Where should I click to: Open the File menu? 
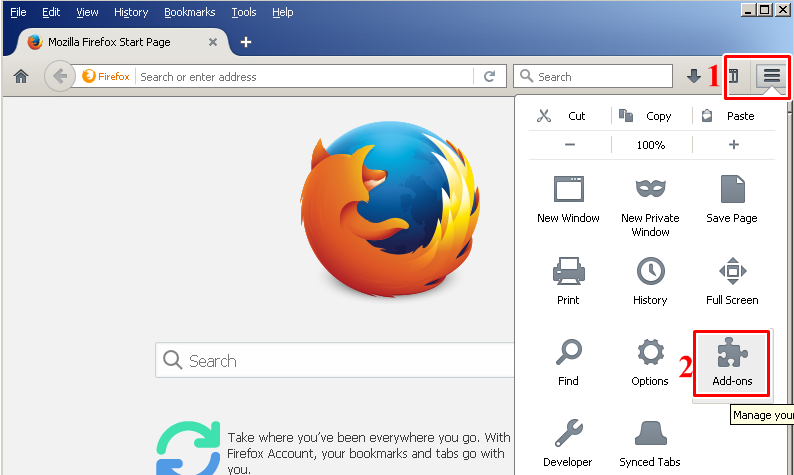click(x=18, y=12)
